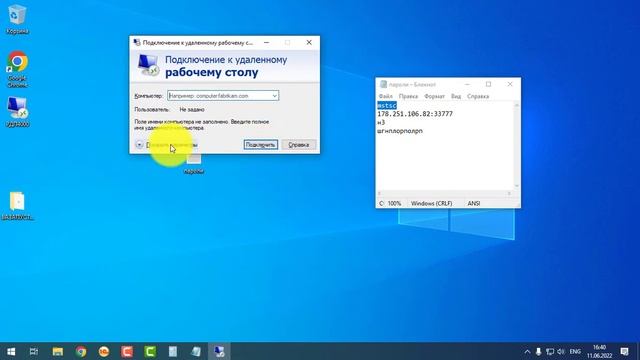Open Task View in the taskbar
Viewport: 640px width, 360px height.
click(34, 351)
